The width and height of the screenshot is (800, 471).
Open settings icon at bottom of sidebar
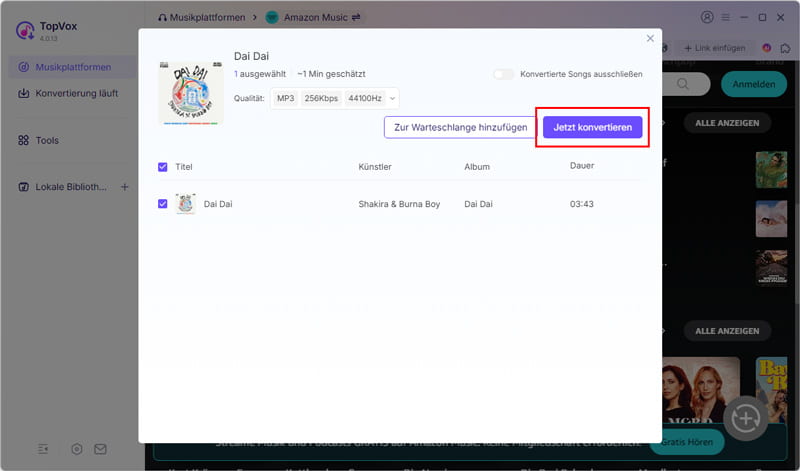tap(77, 449)
